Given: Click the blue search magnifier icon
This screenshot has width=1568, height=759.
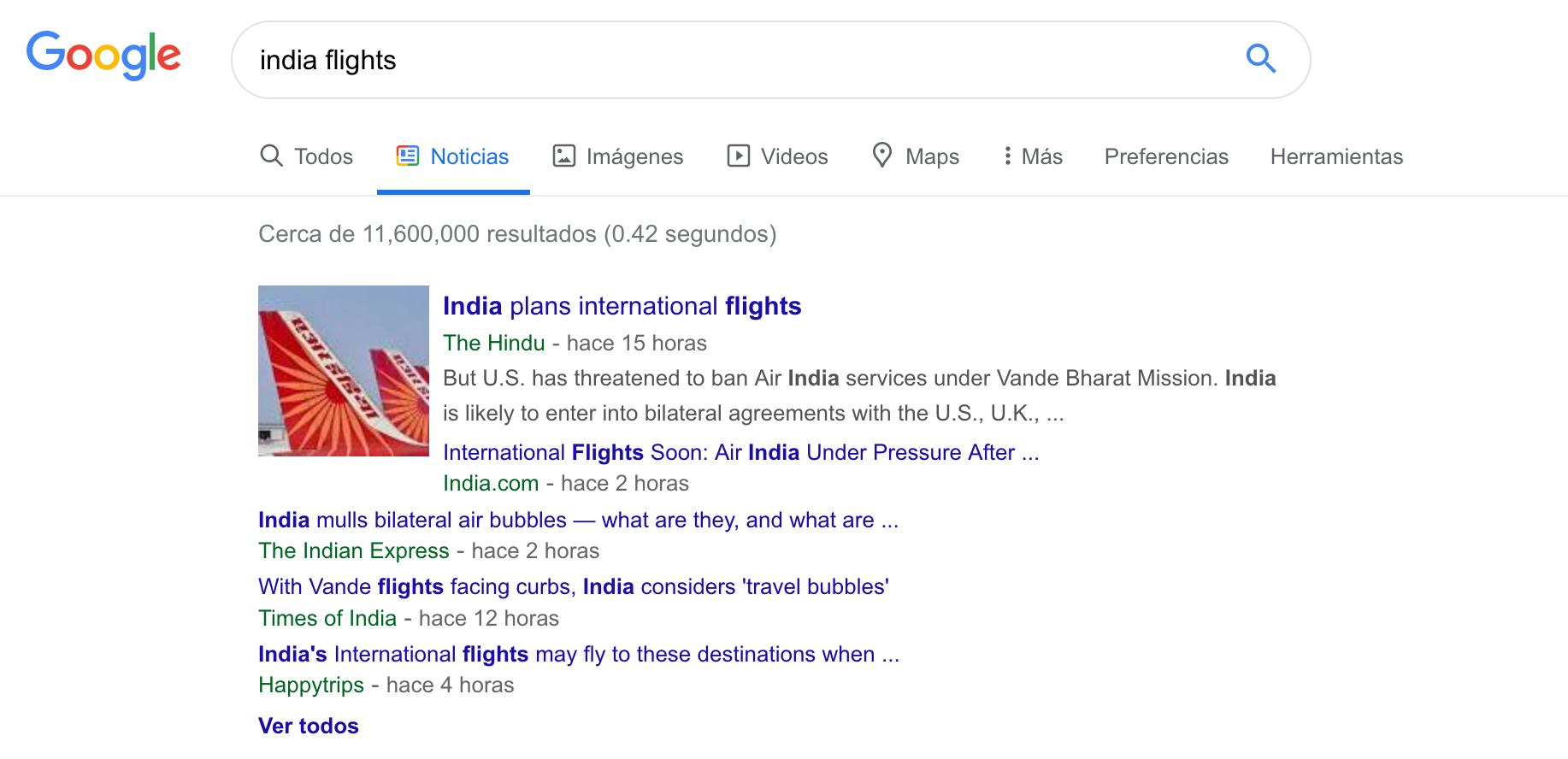Looking at the screenshot, I should point(1260,59).
